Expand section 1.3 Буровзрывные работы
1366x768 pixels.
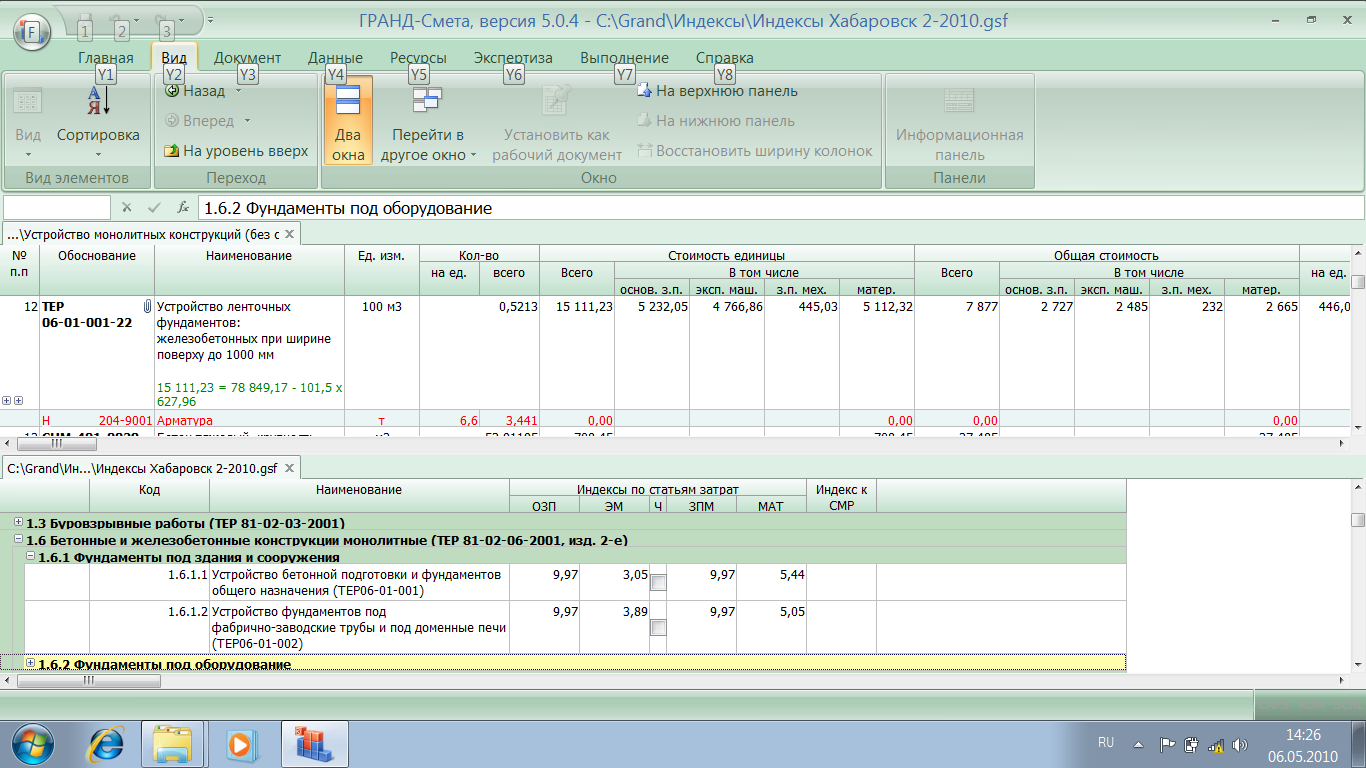tap(19, 523)
